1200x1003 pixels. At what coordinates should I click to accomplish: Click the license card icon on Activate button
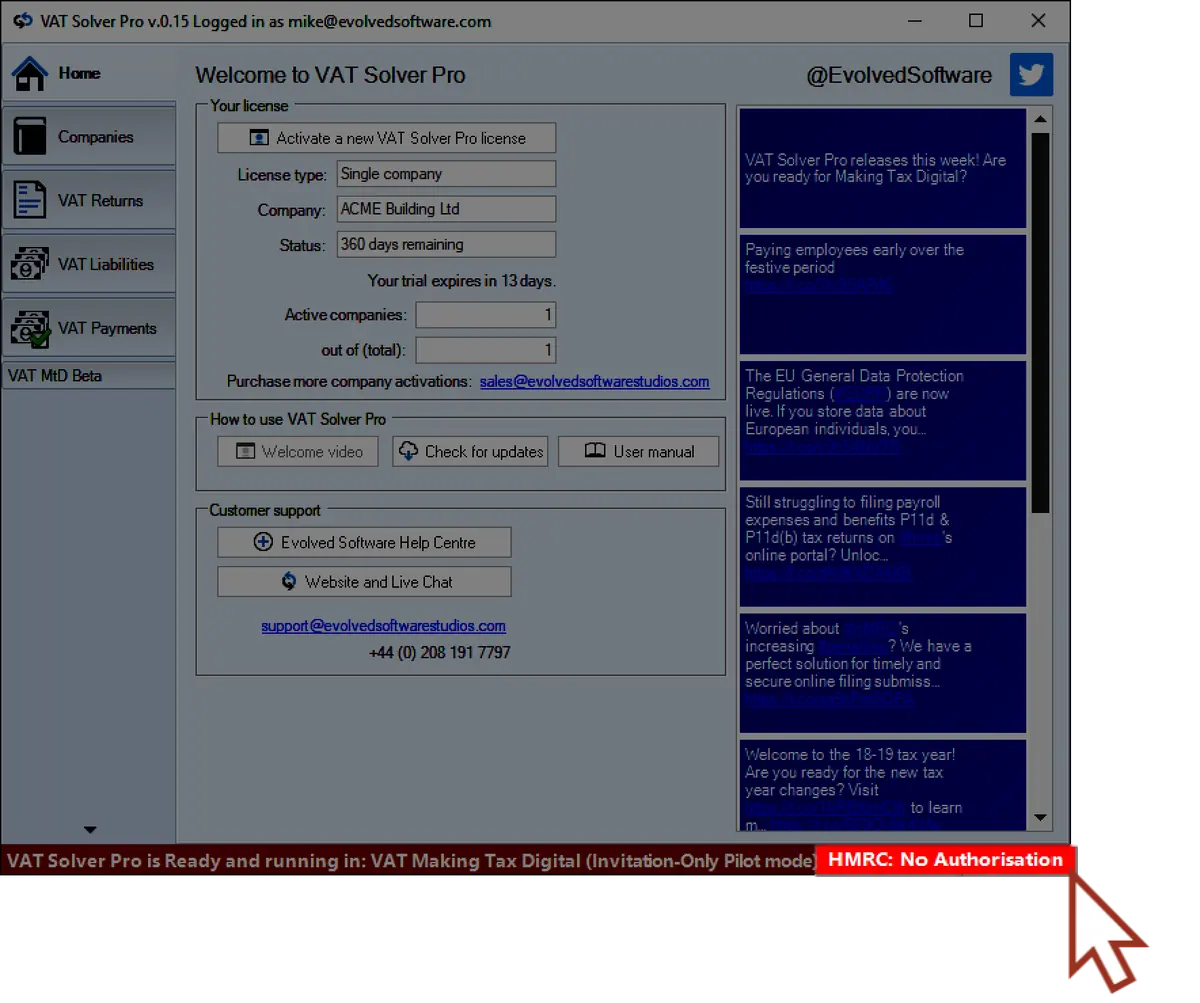tap(259, 138)
